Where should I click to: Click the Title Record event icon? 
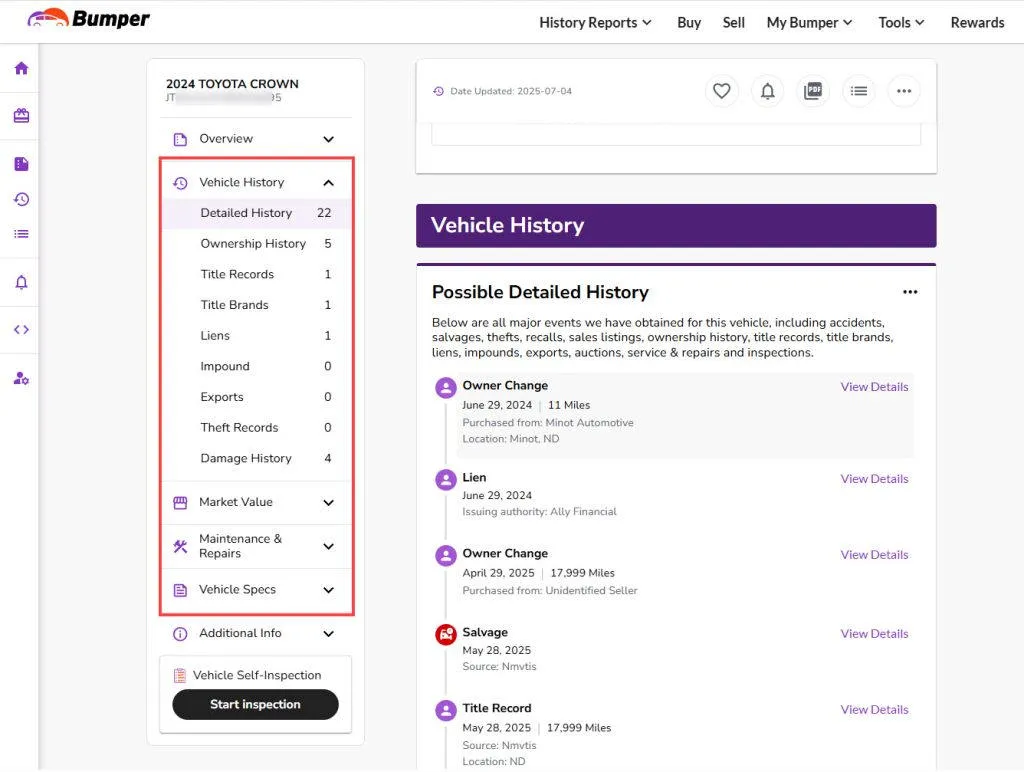tap(446, 710)
